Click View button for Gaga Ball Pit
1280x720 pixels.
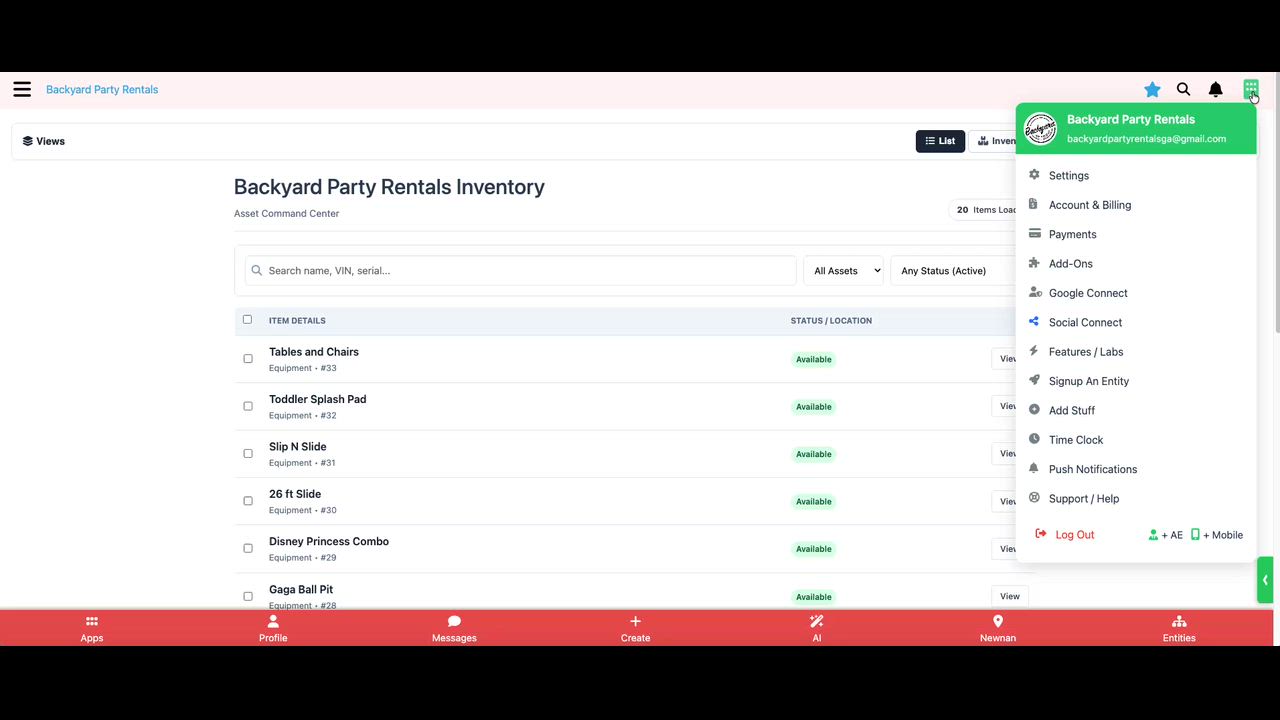(1010, 596)
